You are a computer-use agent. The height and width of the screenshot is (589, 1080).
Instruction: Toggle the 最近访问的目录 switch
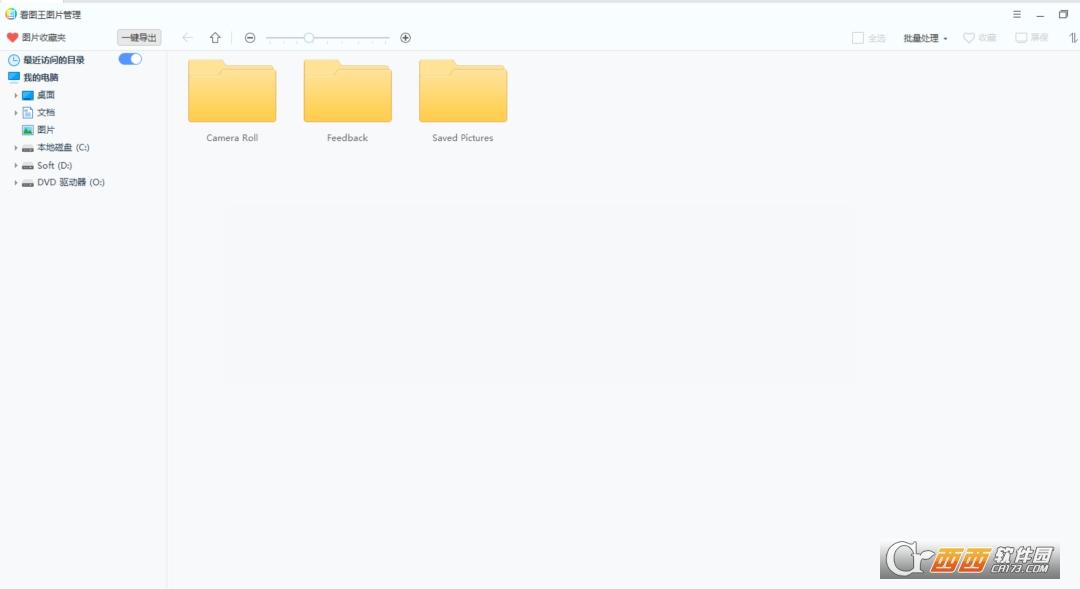tap(130, 59)
